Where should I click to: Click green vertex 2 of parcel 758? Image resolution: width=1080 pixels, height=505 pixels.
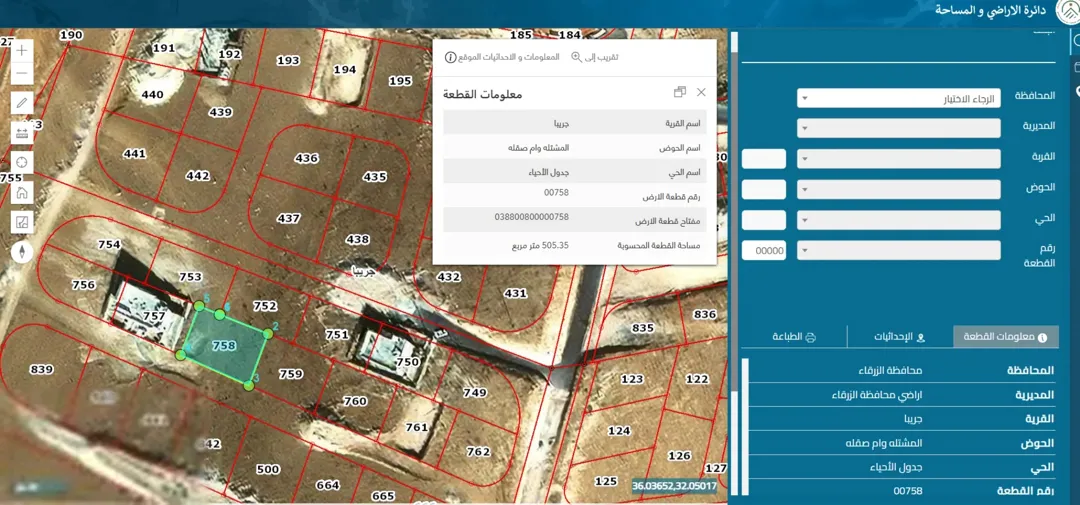tap(268, 333)
